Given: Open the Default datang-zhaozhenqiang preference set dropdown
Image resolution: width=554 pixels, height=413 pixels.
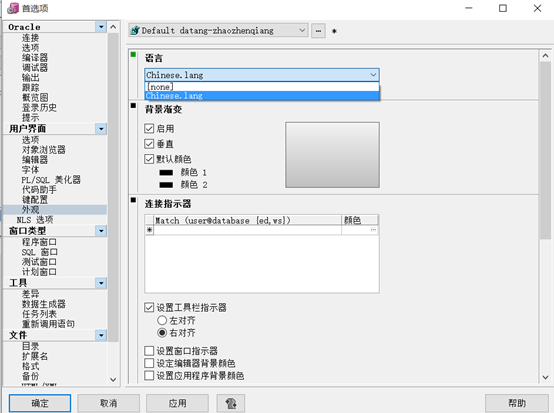Looking at the screenshot, I should pyautogui.click(x=218, y=31).
